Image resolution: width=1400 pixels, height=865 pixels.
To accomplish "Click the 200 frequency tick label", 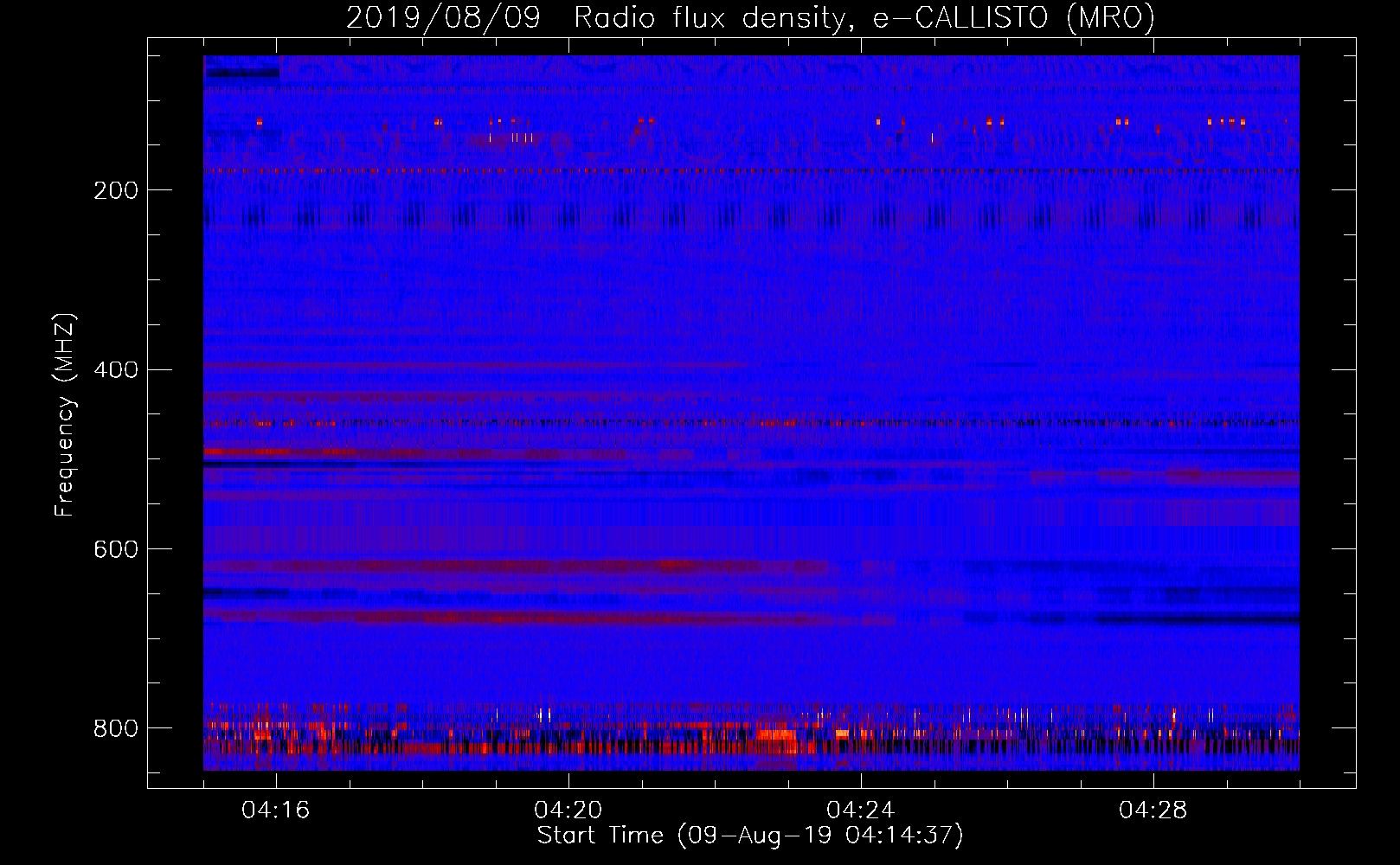I will tap(116, 190).
